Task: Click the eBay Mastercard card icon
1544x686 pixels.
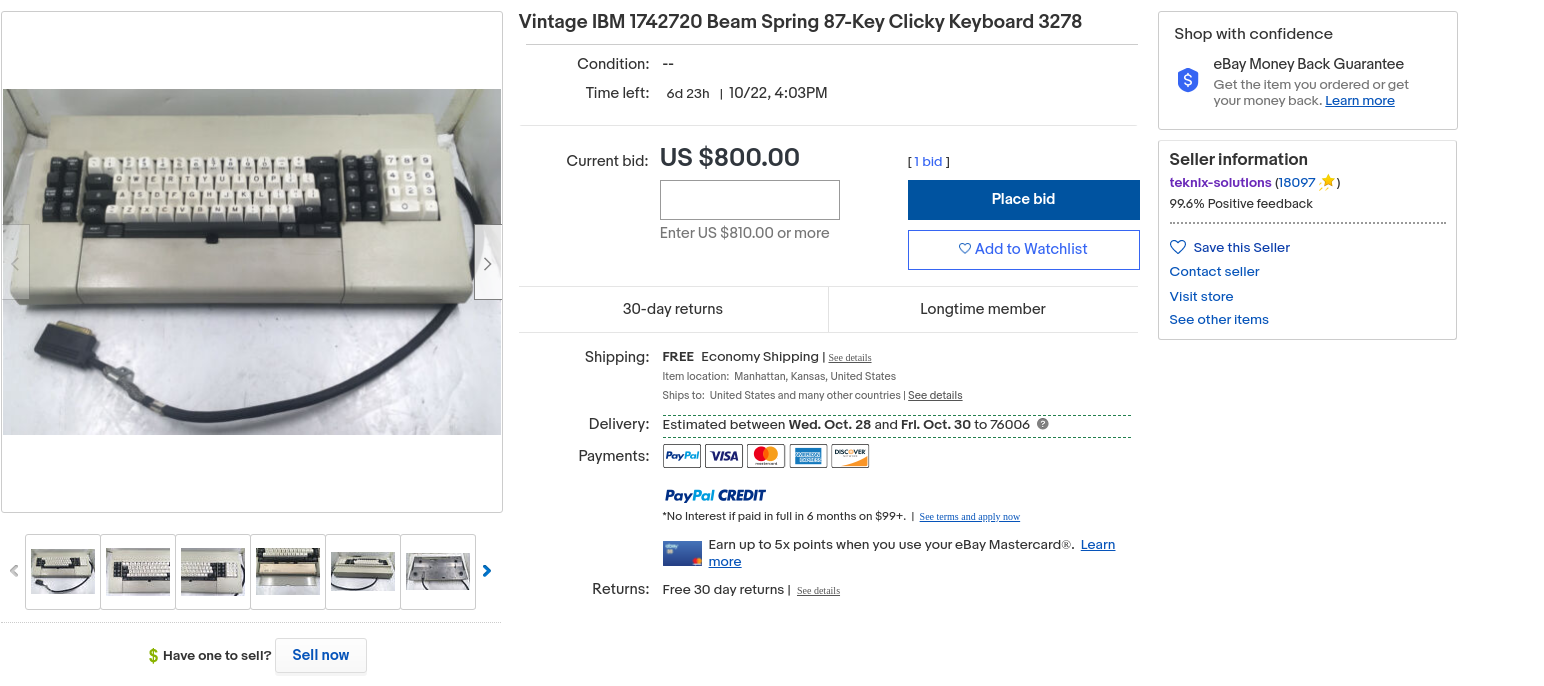Action: tap(682, 553)
